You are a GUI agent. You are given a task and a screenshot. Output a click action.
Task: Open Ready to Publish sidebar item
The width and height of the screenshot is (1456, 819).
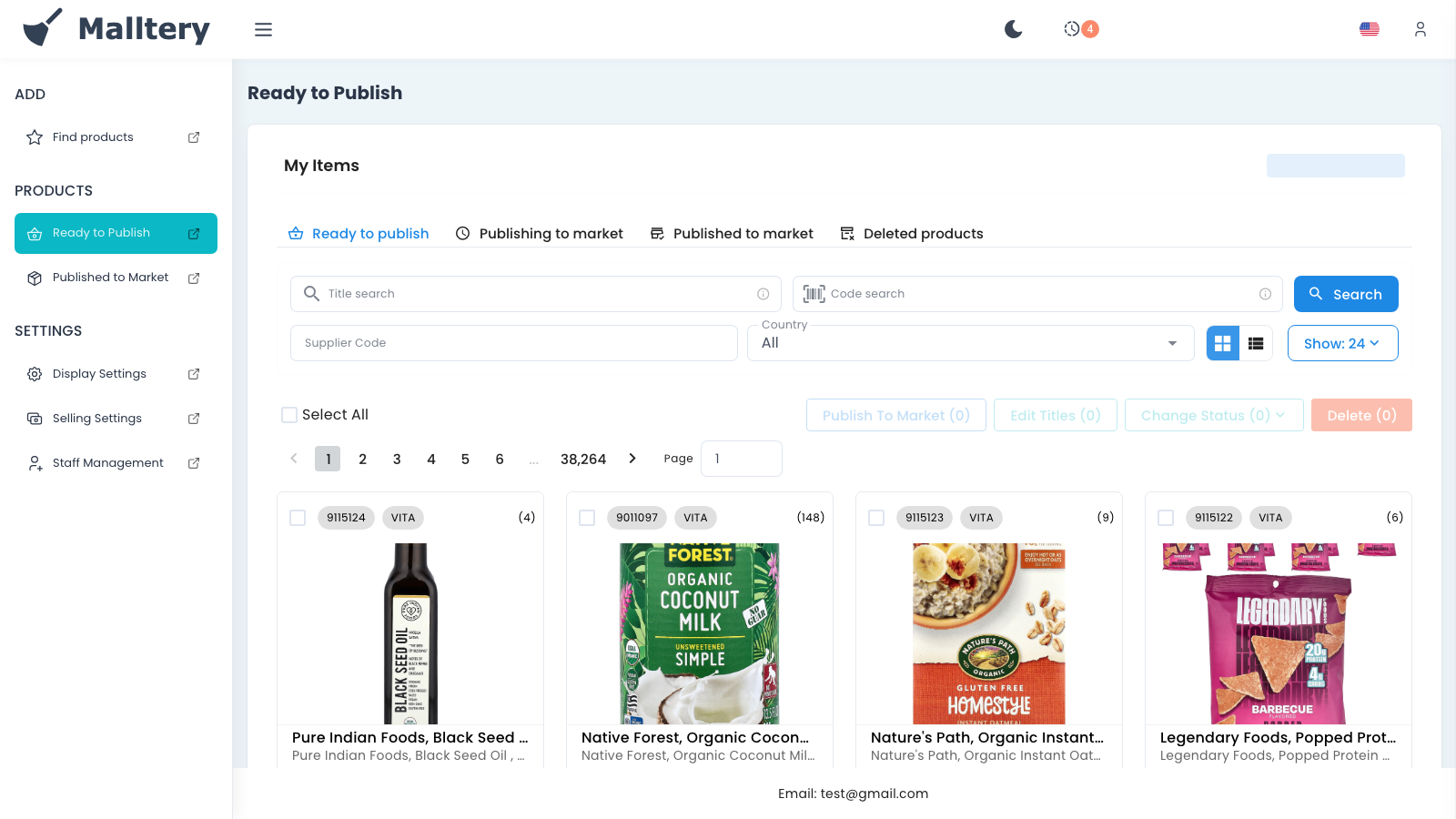tap(116, 233)
